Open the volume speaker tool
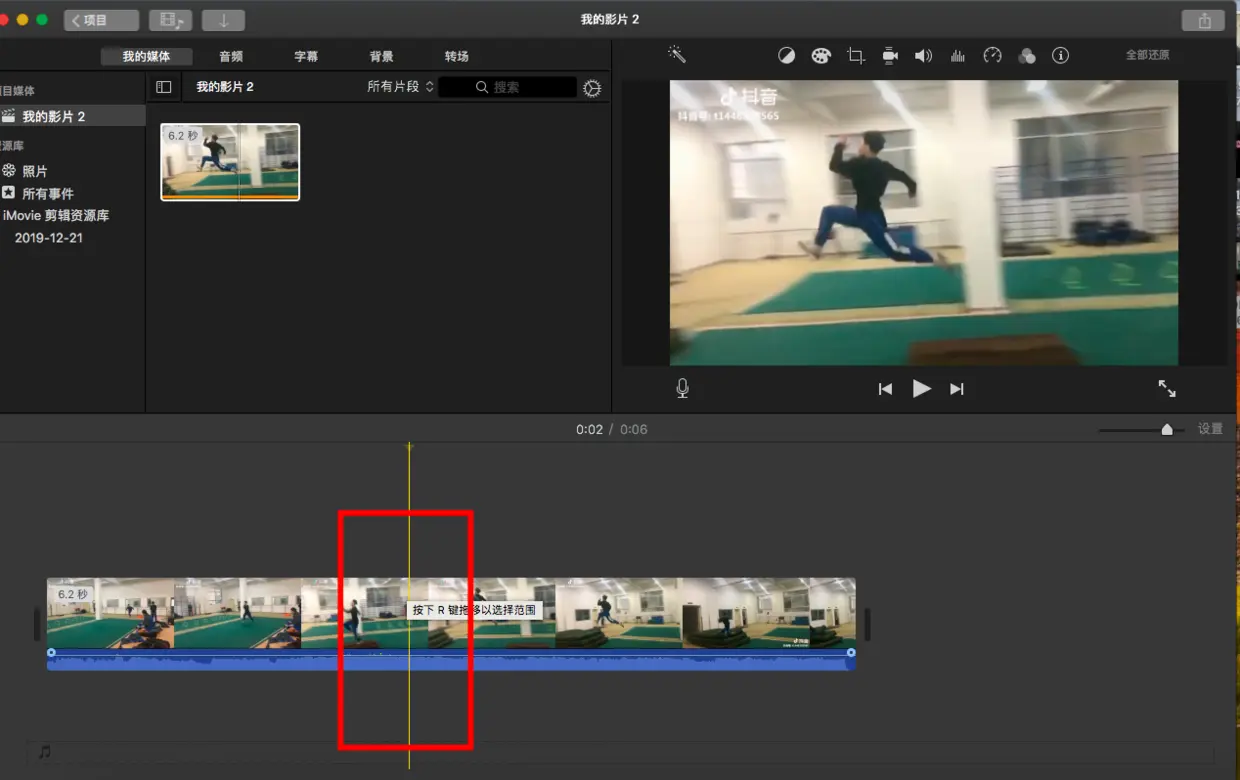1240x780 pixels. pyautogui.click(x=923, y=56)
